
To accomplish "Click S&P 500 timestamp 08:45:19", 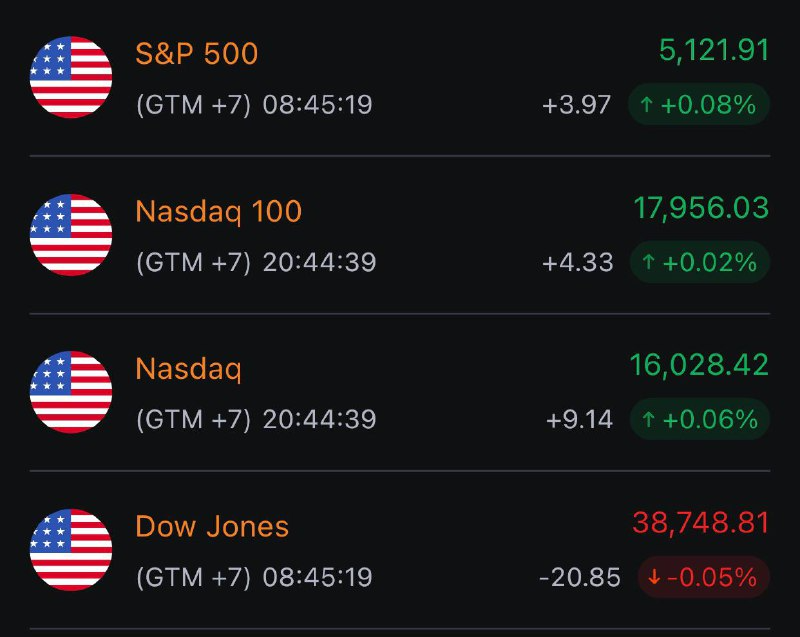I will click(317, 105).
